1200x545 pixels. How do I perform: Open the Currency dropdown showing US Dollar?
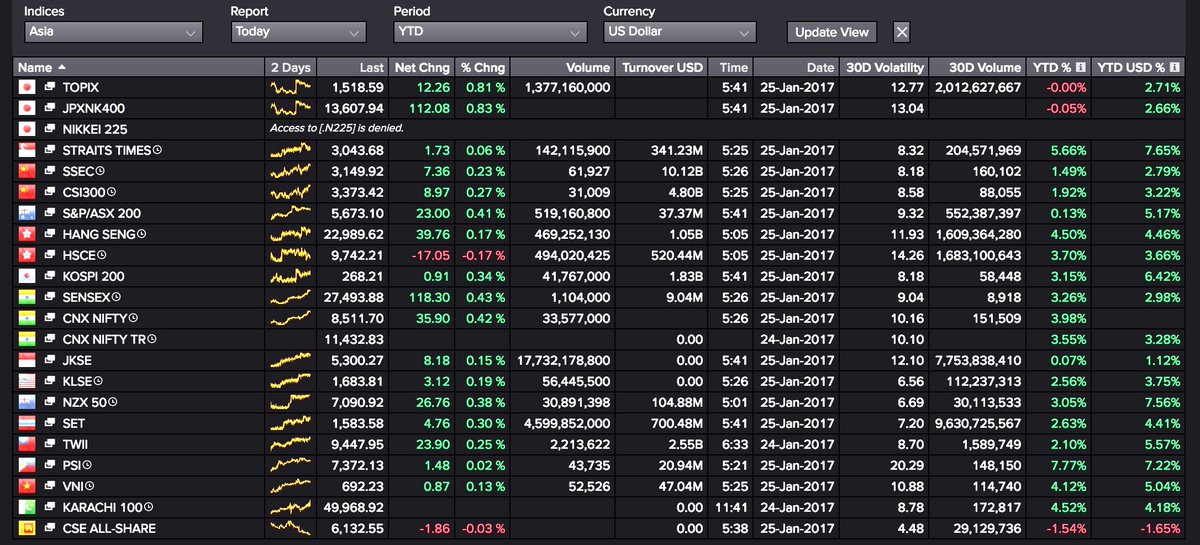679,32
